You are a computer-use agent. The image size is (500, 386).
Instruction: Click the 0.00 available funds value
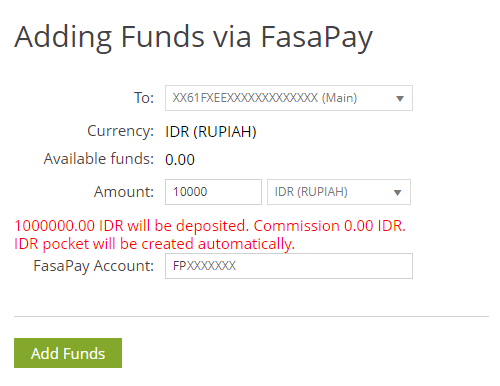point(180,160)
